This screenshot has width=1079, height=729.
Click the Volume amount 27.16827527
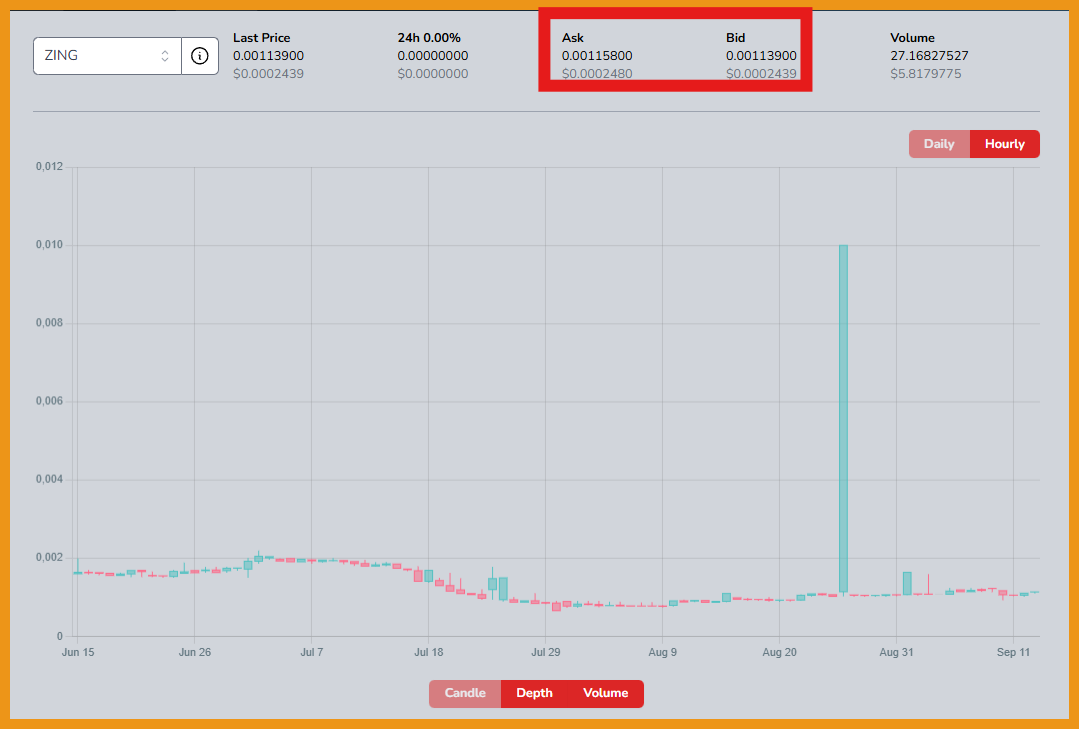929,56
